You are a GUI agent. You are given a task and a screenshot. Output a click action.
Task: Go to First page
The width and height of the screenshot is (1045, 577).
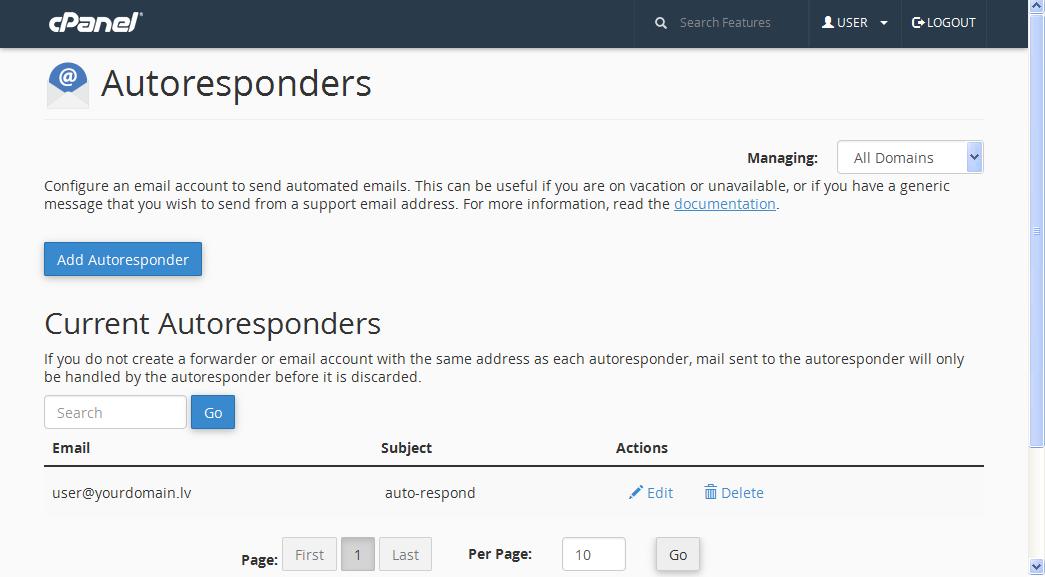click(309, 554)
